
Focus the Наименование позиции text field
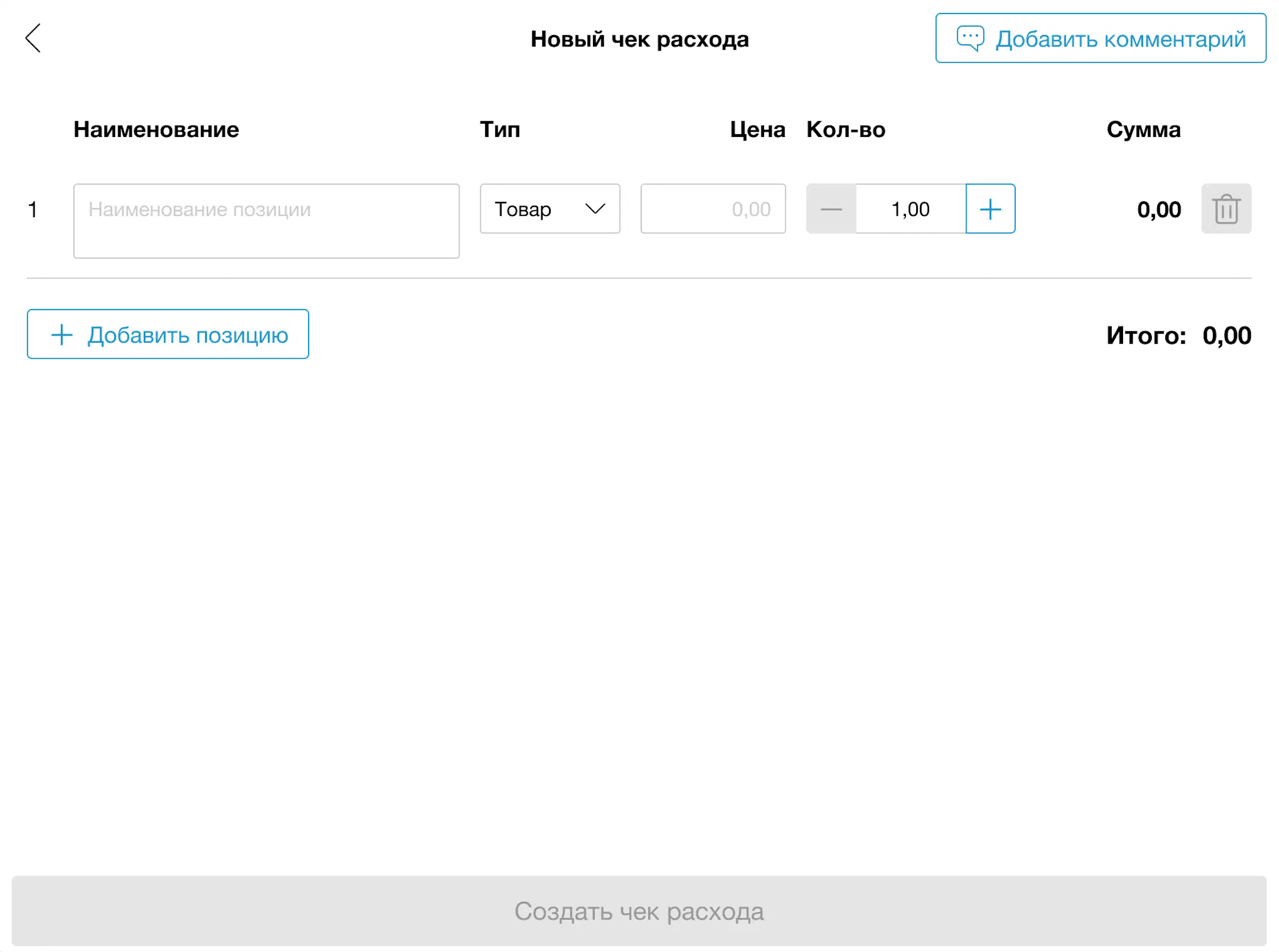(x=266, y=221)
